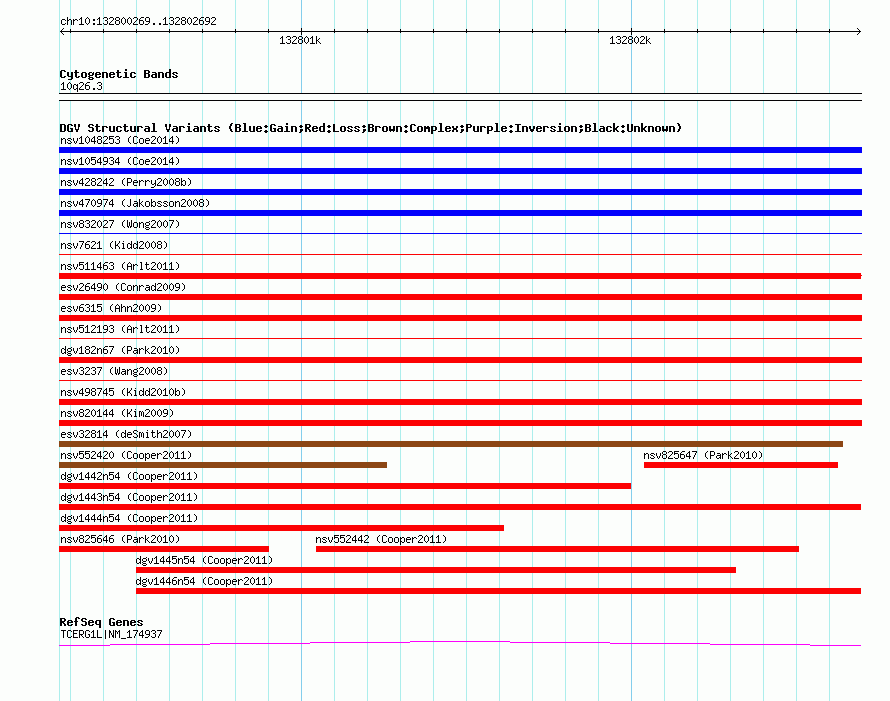Select the blue gain bar for nsv470974
This screenshot has height=701, width=890.
pos(460,213)
